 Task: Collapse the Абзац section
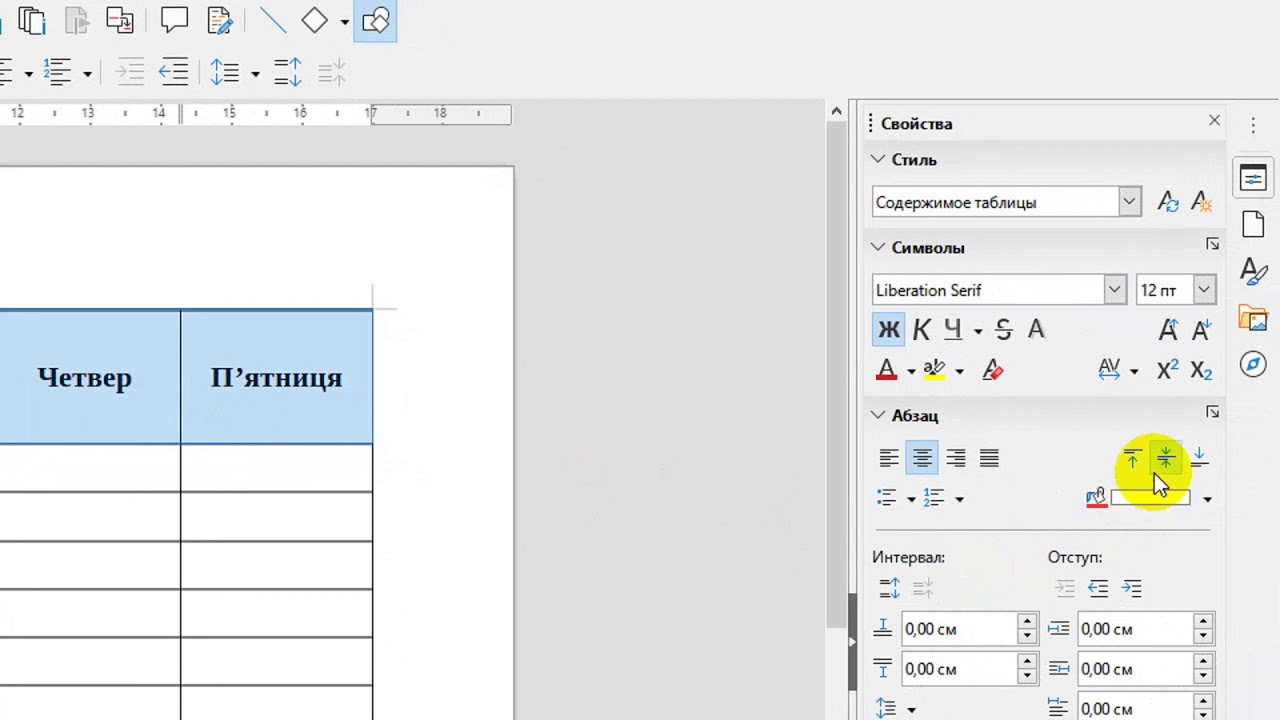pyautogui.click(x=878, y=415)
